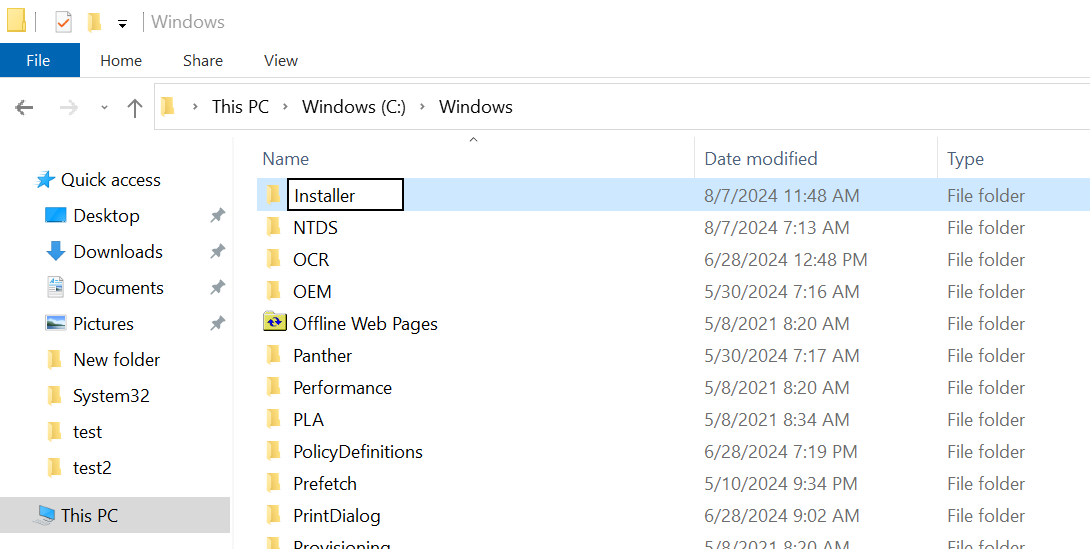This screenshot has height=549, width=1090.
Task: Switch to the Share ribbon tab
Action: click(203, 60)
